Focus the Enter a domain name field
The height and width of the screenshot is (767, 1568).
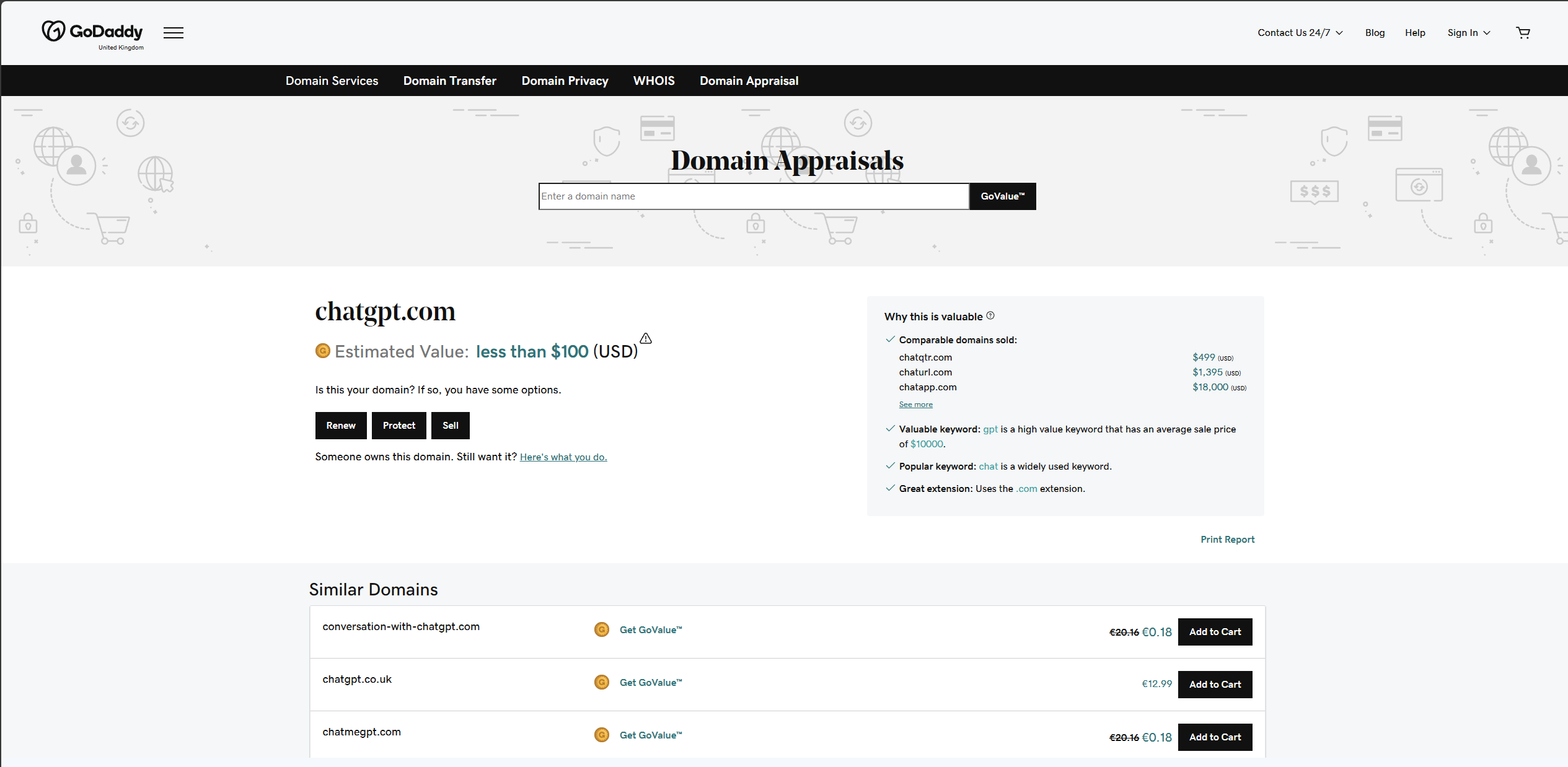pyautogui.click(x=754, y=196)
